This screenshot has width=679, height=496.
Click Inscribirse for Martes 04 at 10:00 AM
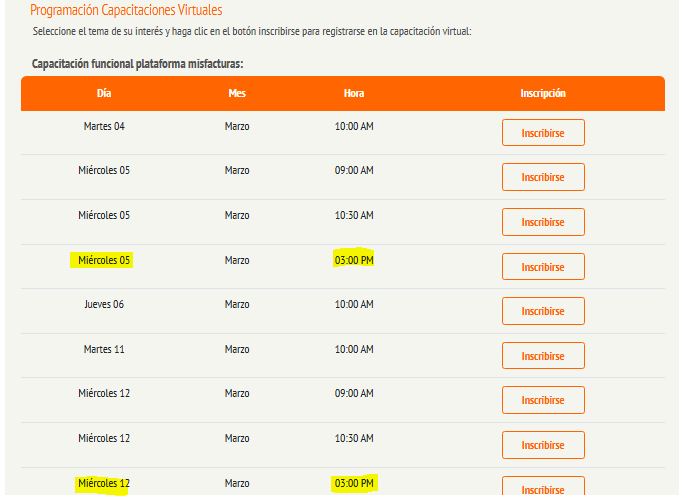tap(543, 133)
